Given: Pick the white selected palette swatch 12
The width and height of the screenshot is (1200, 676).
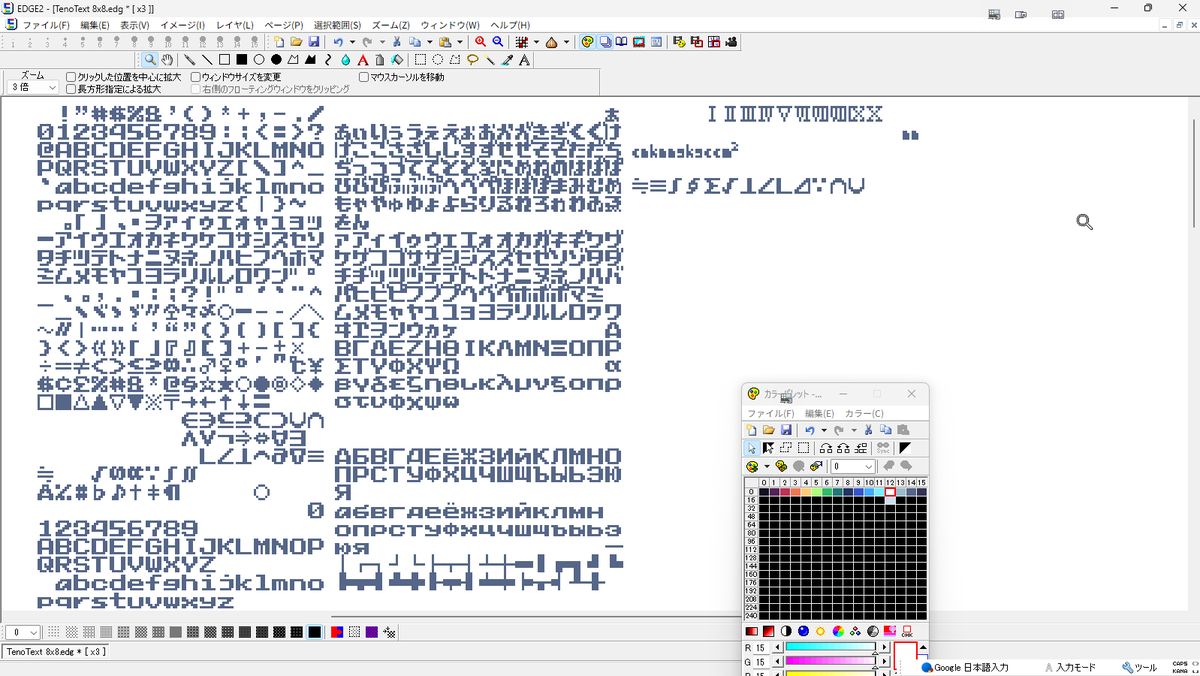Looking at the screenshot, I should pos(890,491).
